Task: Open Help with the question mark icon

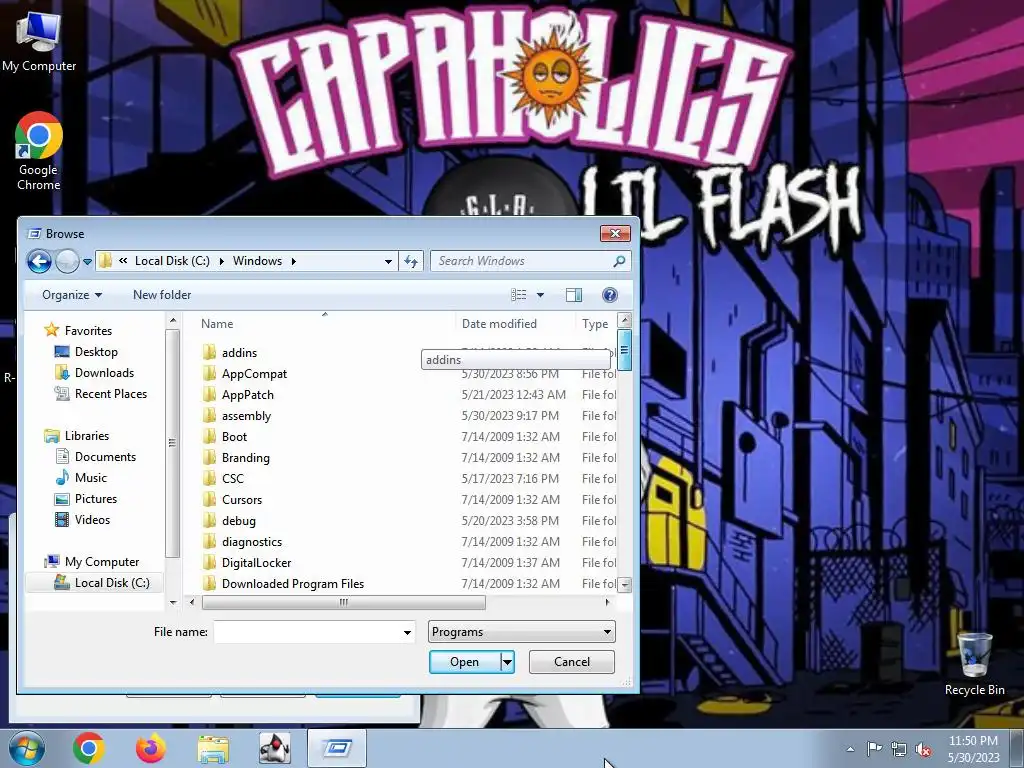Action: pyautogui.click(x=610, y=295)
